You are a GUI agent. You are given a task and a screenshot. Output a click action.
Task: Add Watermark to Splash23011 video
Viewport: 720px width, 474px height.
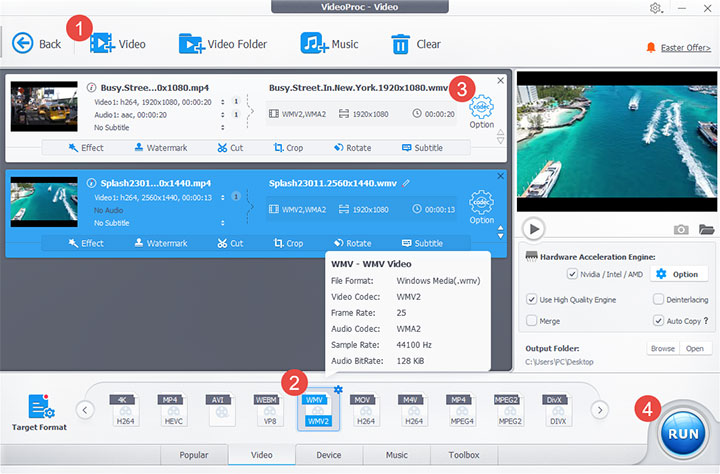click(161, 243)
